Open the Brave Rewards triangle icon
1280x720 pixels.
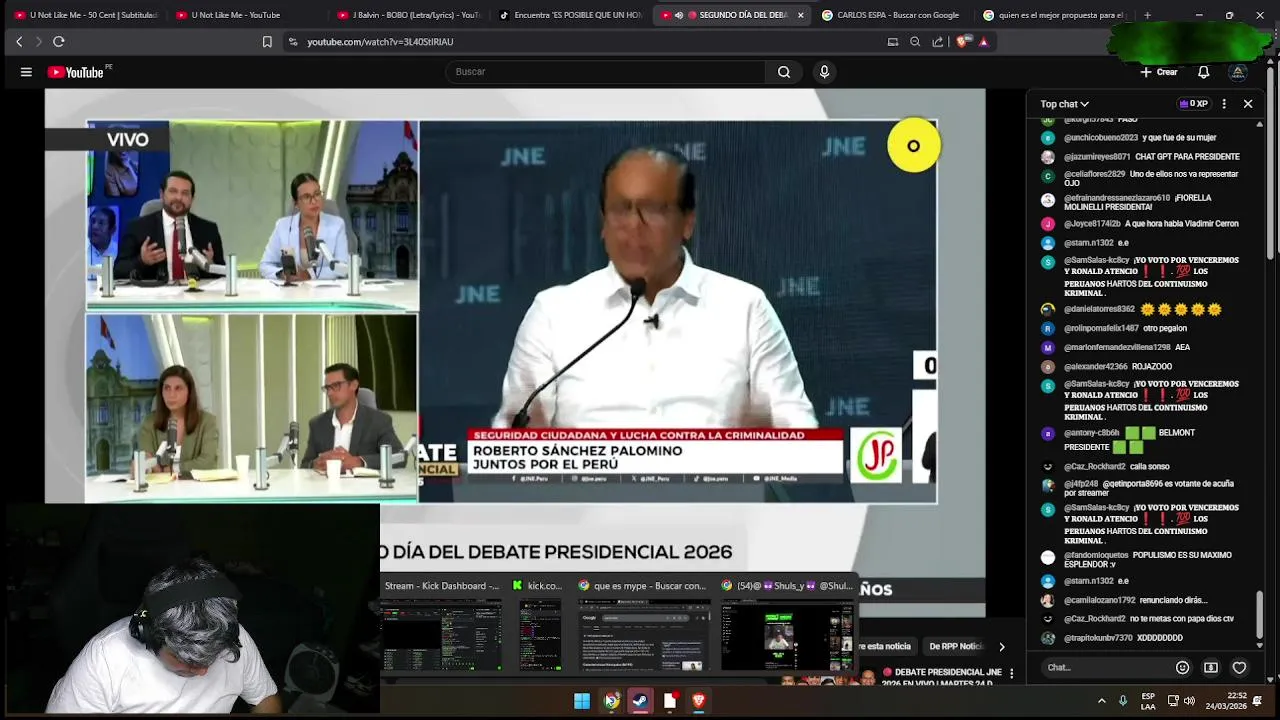click(984, 42)
